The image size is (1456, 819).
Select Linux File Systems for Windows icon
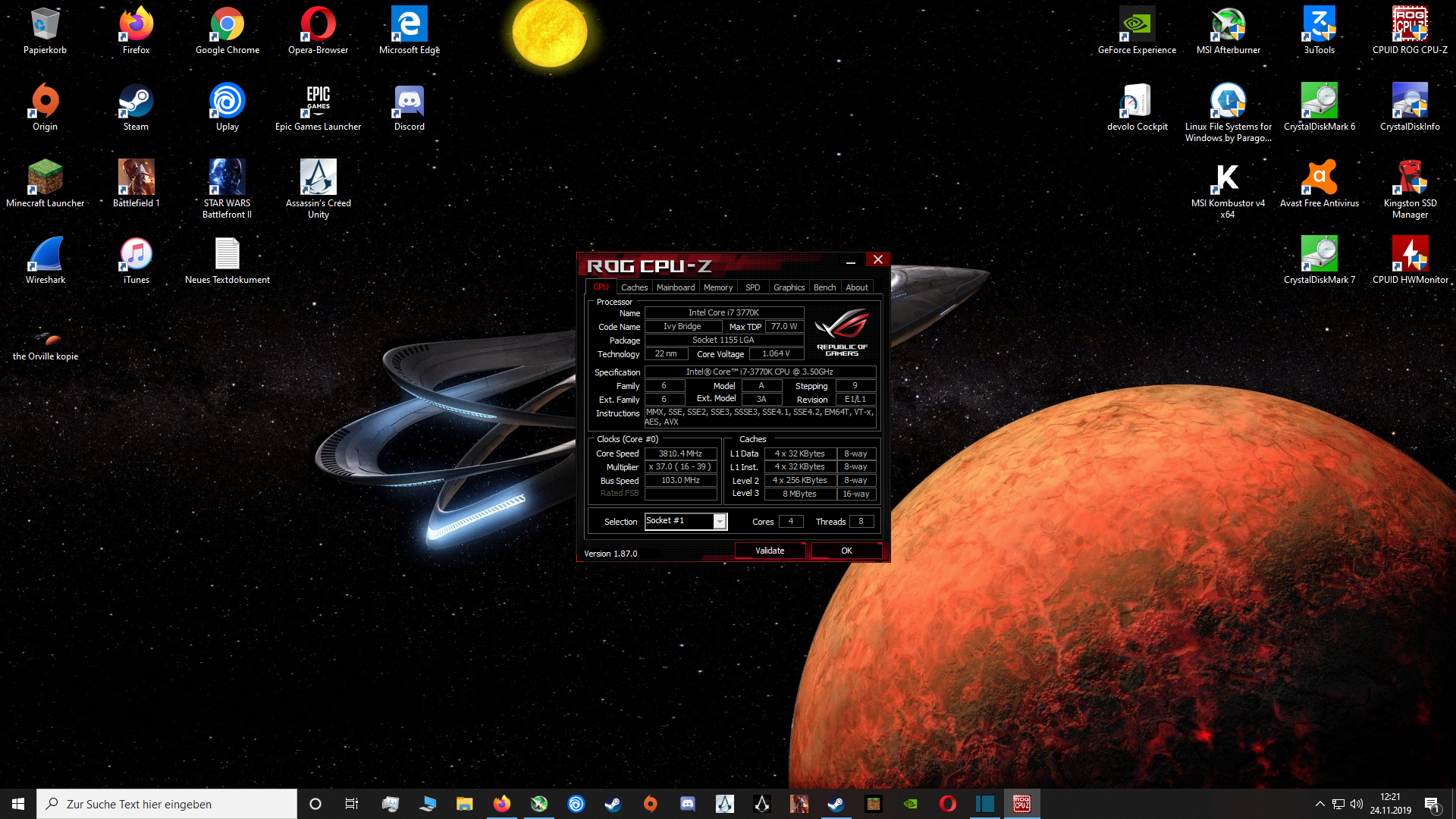(x=1228, y=113)
